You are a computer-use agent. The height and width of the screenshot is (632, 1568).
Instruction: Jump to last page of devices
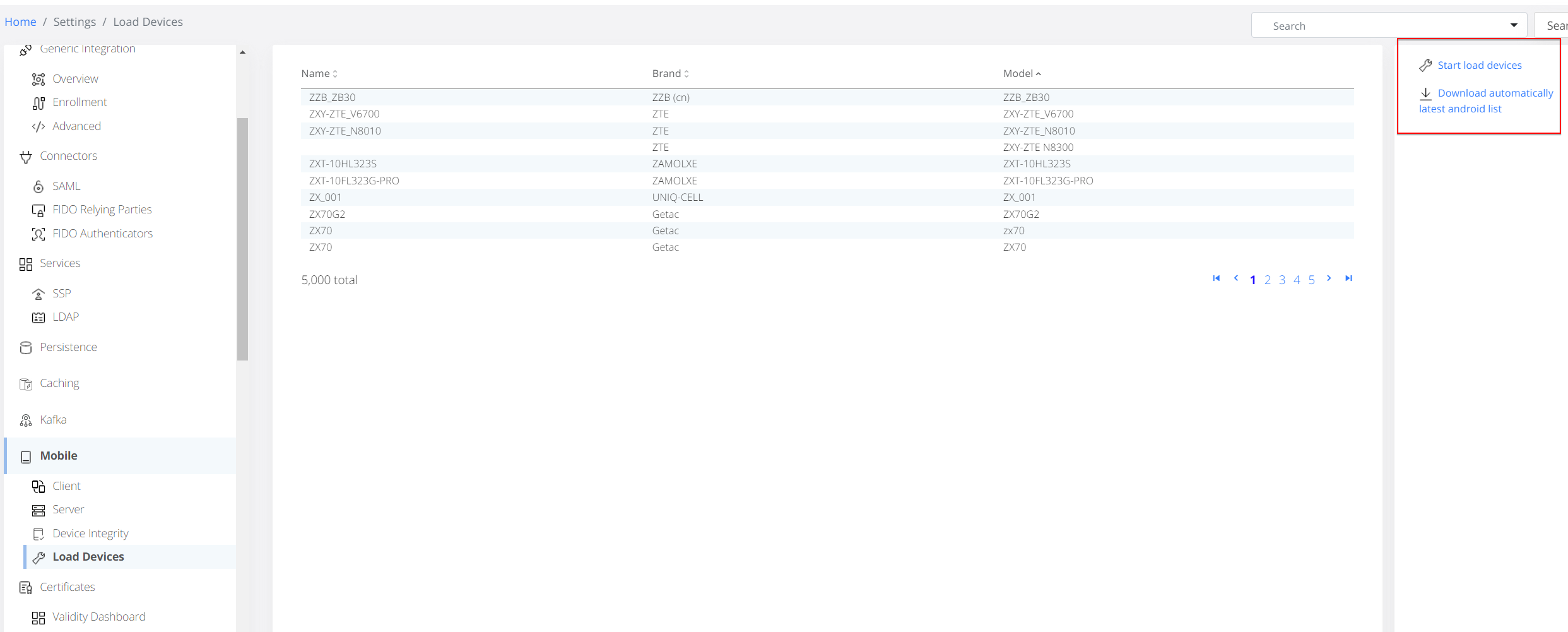point(1348,278)
